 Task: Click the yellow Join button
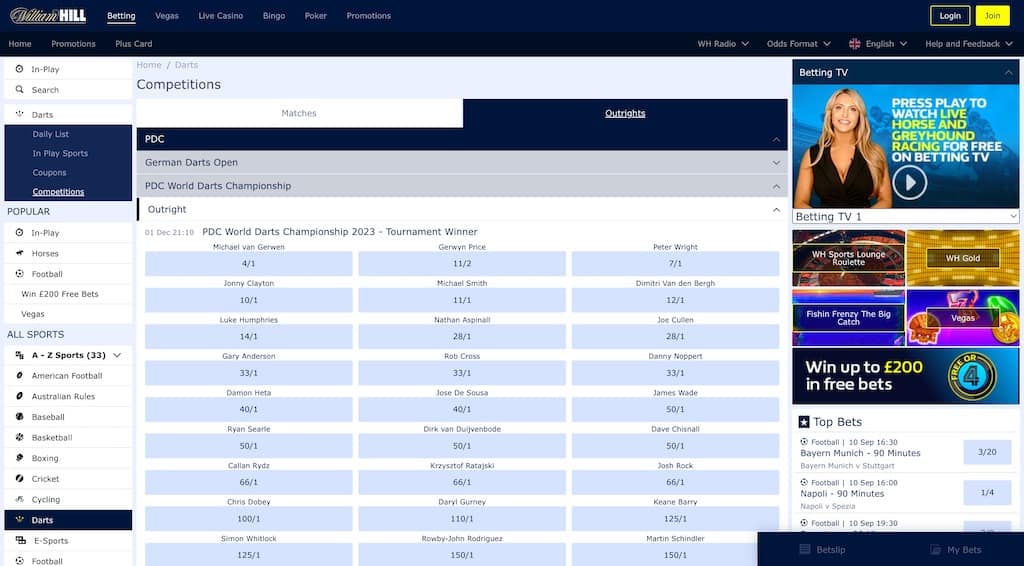[992, 16]
